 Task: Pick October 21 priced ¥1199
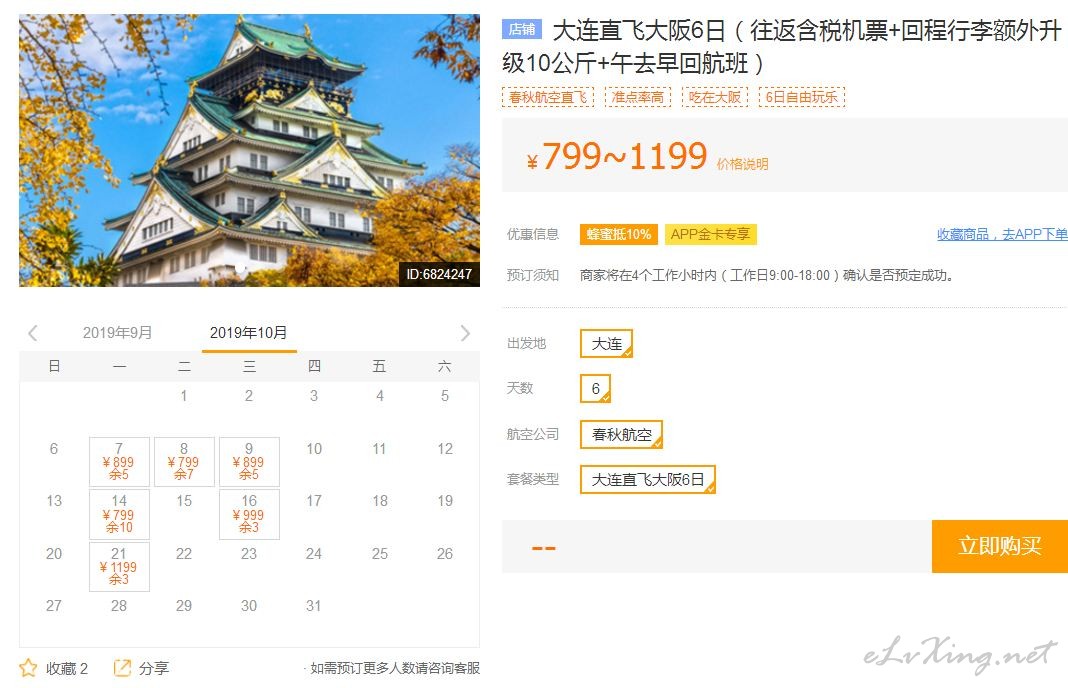[x=119, y=566]
